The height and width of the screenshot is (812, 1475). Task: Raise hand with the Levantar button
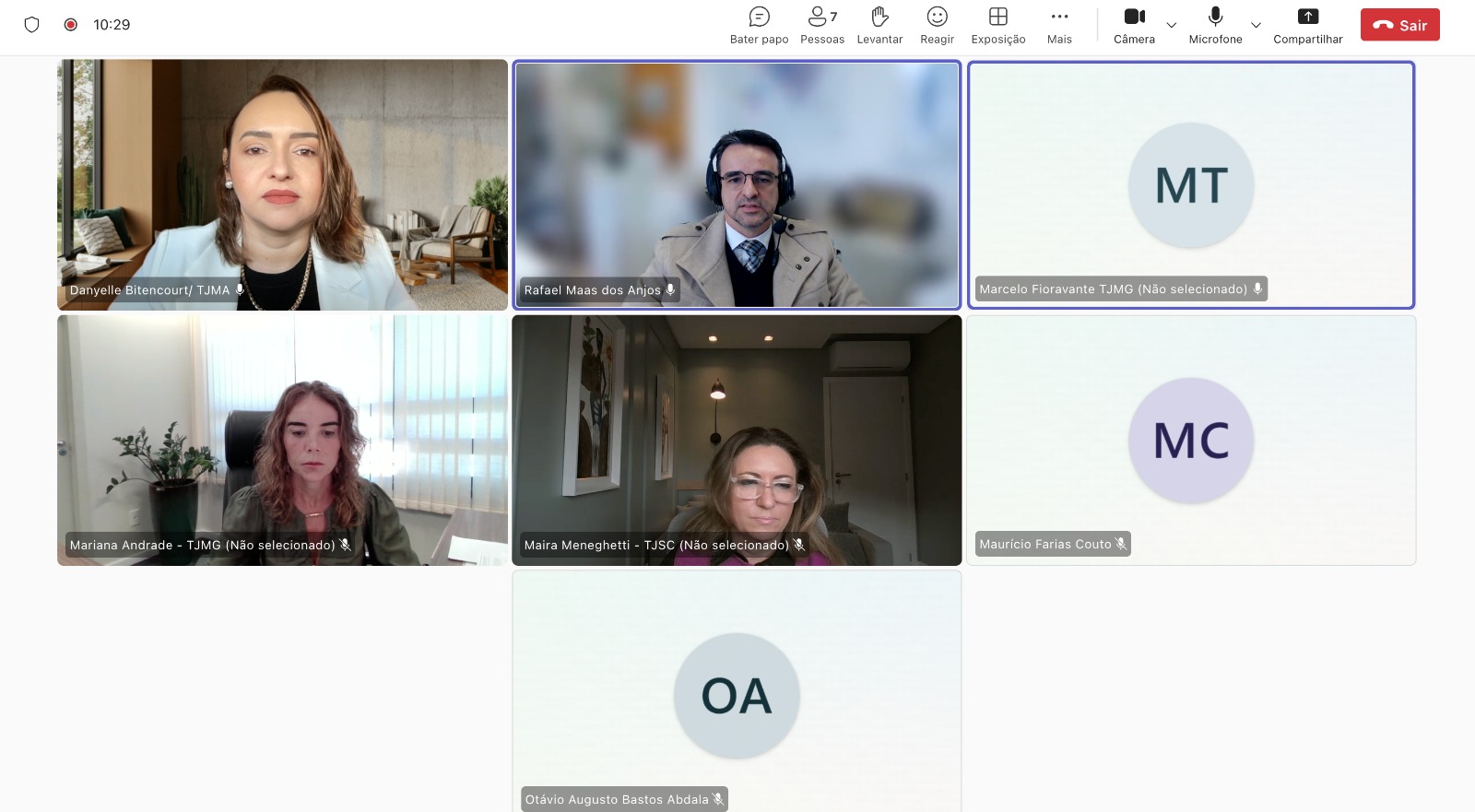coord(879,25)
